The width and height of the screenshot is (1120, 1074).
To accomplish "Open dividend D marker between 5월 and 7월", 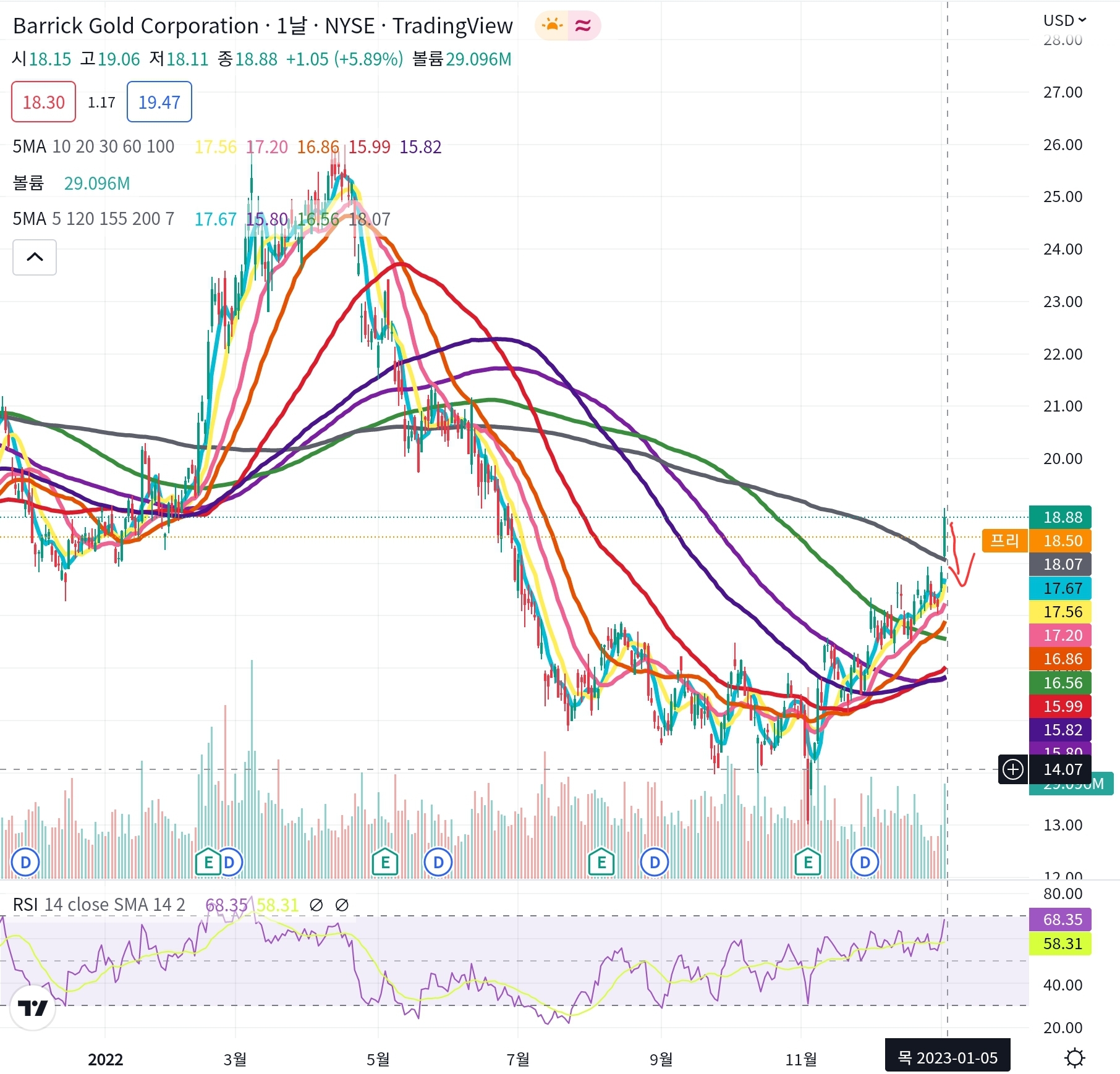I will 438,862.
